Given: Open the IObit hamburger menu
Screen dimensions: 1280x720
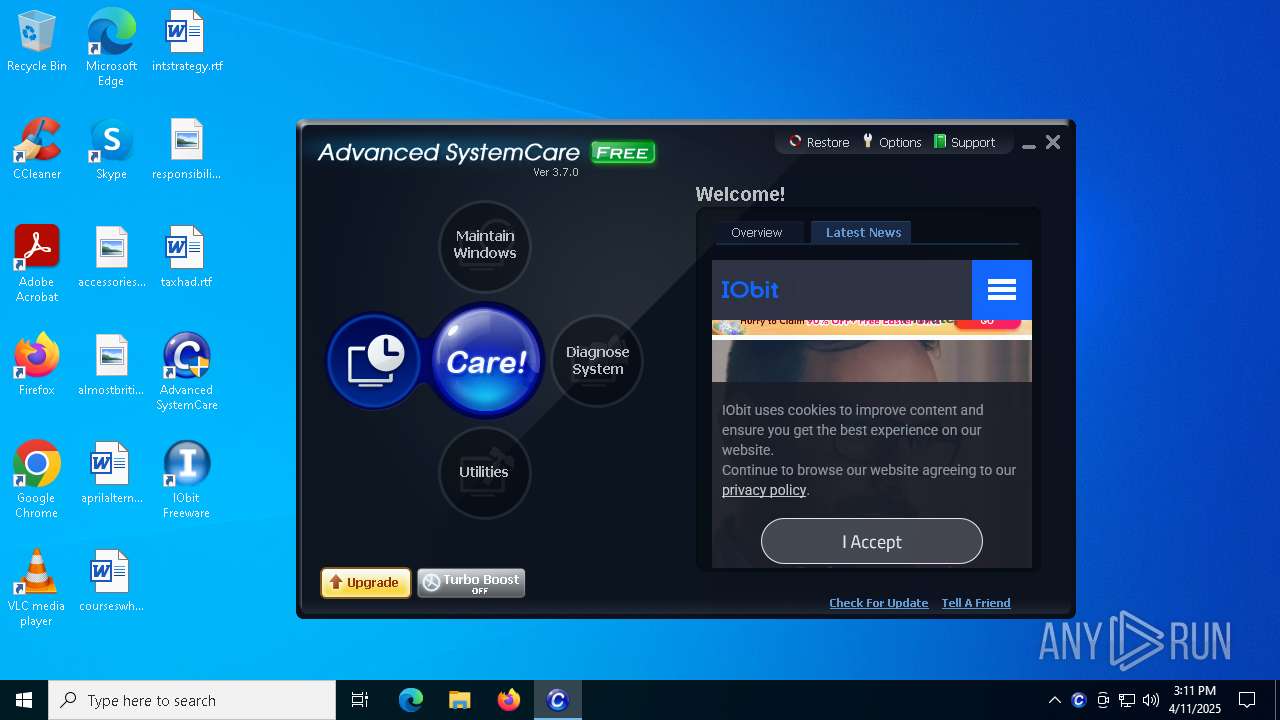Looking at the screenshot, I should click(1001, 290).
